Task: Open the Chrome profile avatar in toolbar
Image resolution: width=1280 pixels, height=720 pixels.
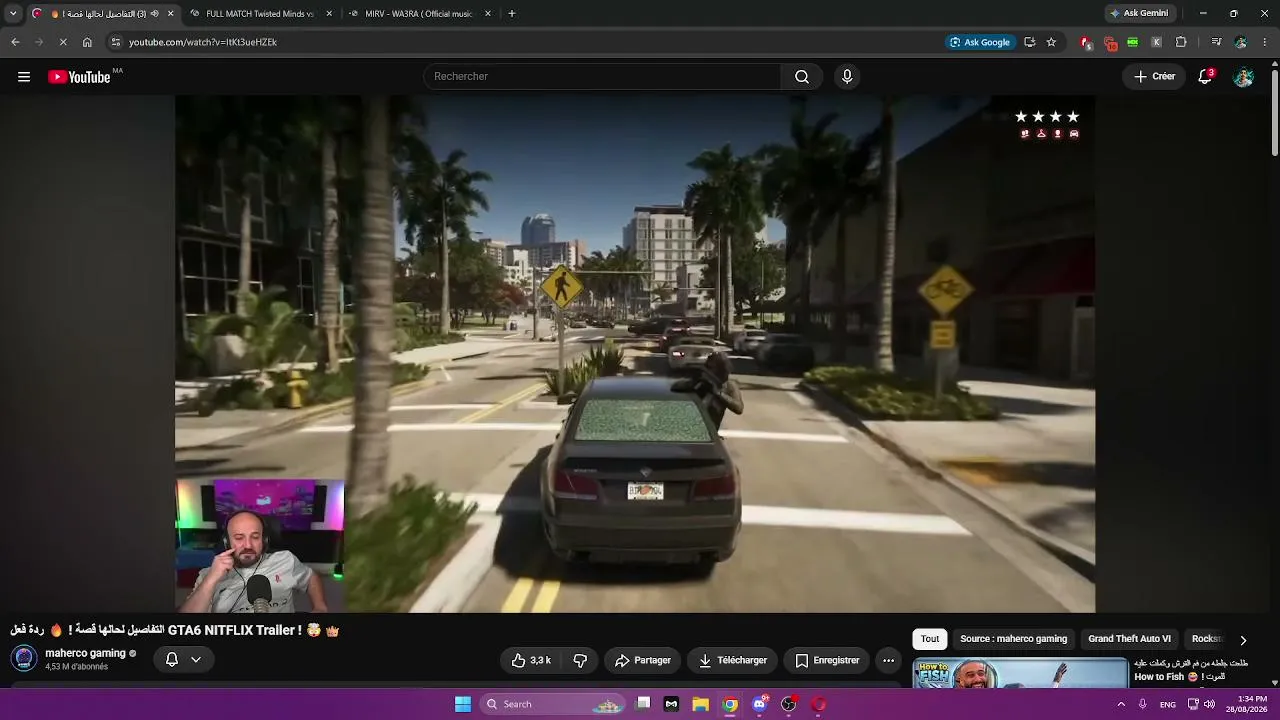Action: 1241,42
